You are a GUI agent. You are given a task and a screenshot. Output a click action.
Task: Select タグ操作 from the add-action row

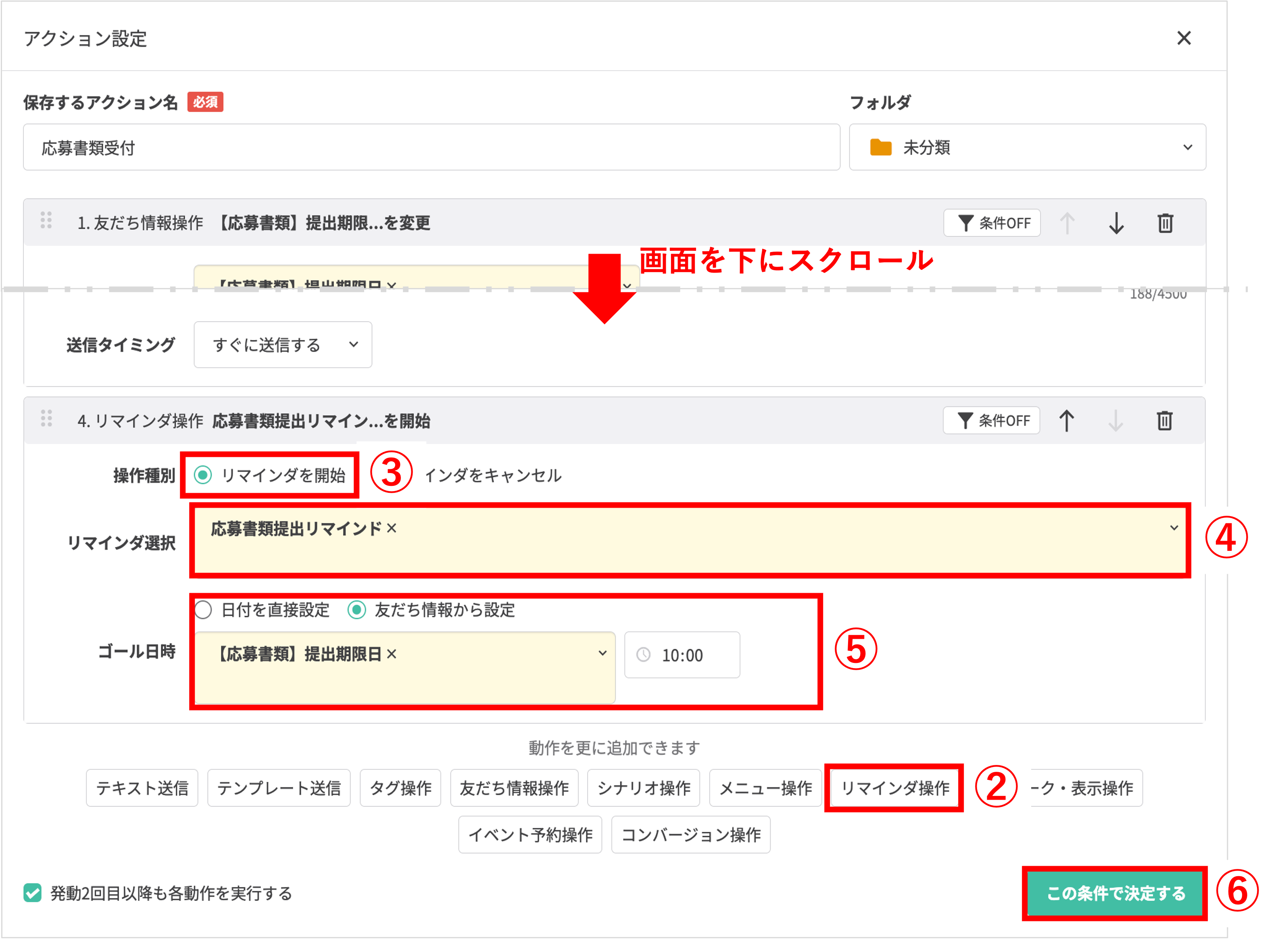pyautogui.click(x=400, y=788)
